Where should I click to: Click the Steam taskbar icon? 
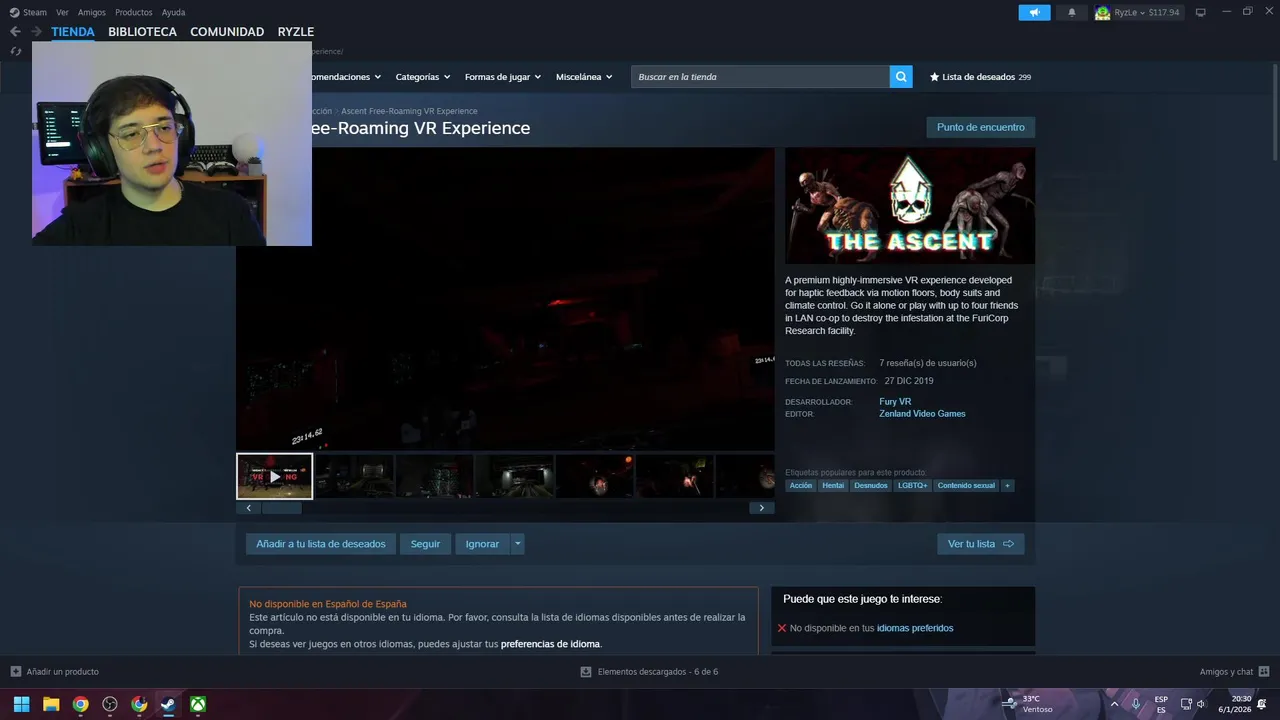[169, 704]
